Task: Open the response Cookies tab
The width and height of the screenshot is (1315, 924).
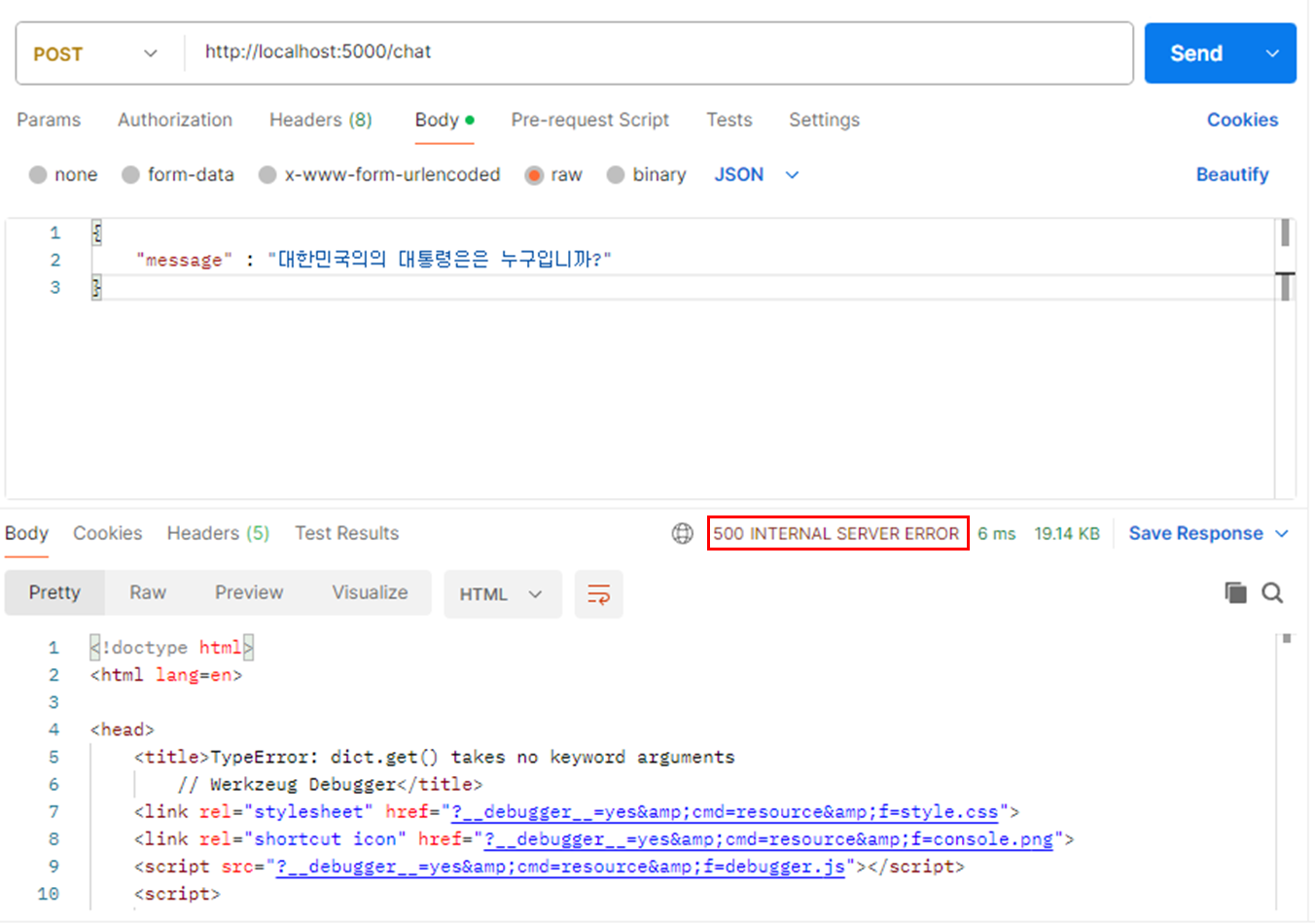Action: [x=108, y=533]
